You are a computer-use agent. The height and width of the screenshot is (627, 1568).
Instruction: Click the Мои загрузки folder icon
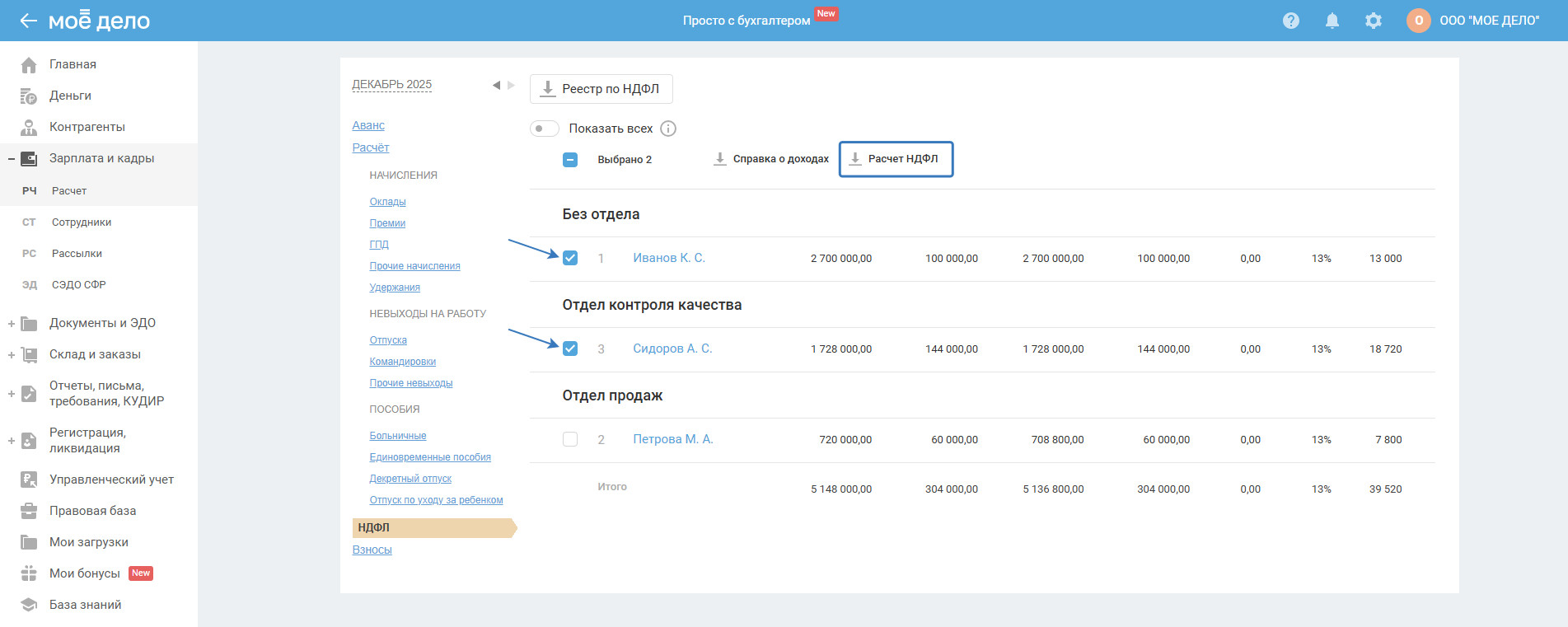tap(29, 542)
